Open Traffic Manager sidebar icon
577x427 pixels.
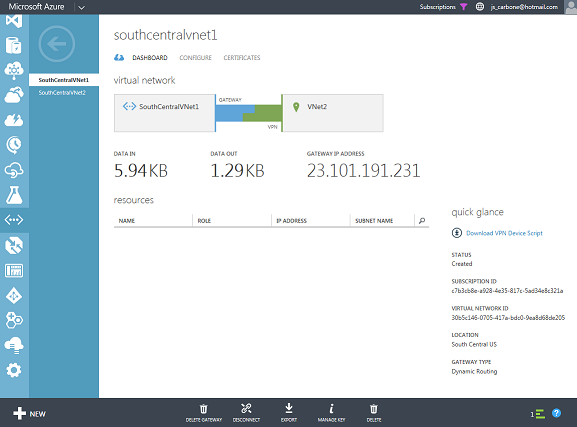point(14,246)
